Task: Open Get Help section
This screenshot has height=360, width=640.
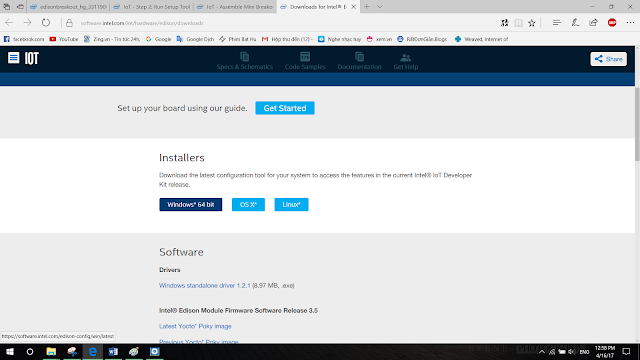Action: [406, 61]
